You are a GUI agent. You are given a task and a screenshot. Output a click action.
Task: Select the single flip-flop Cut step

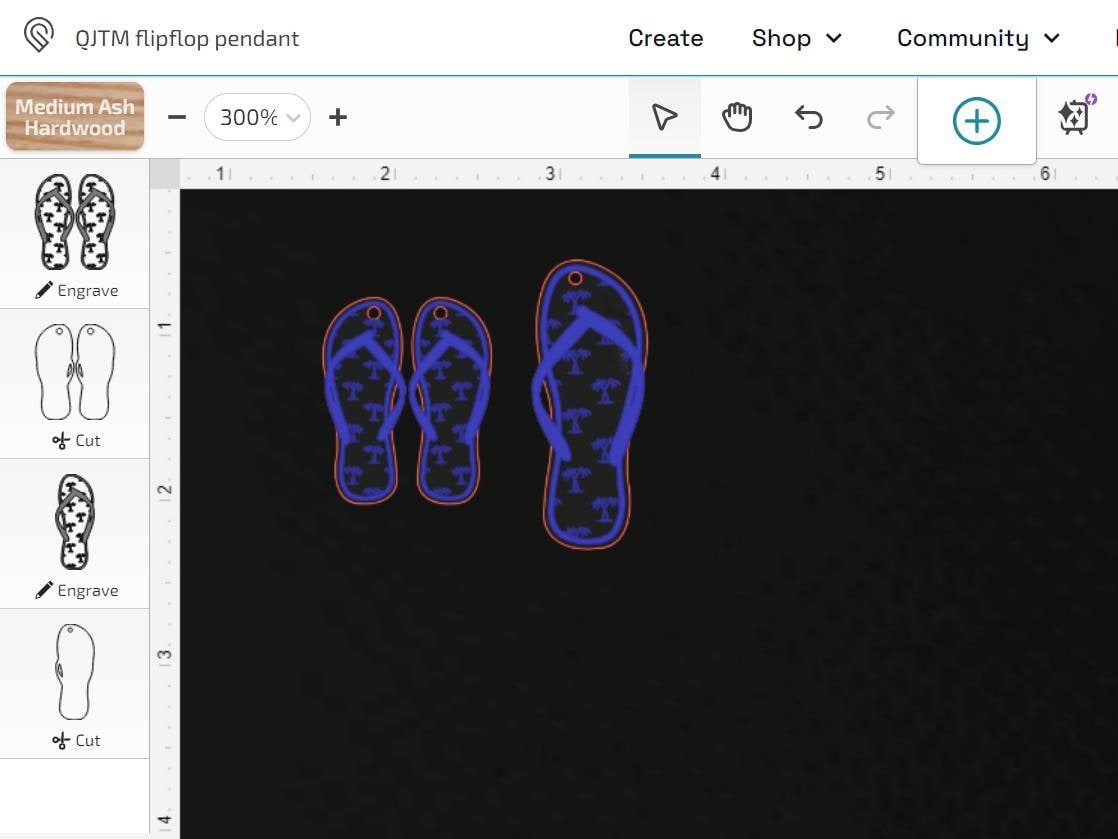tap(75, 684)
